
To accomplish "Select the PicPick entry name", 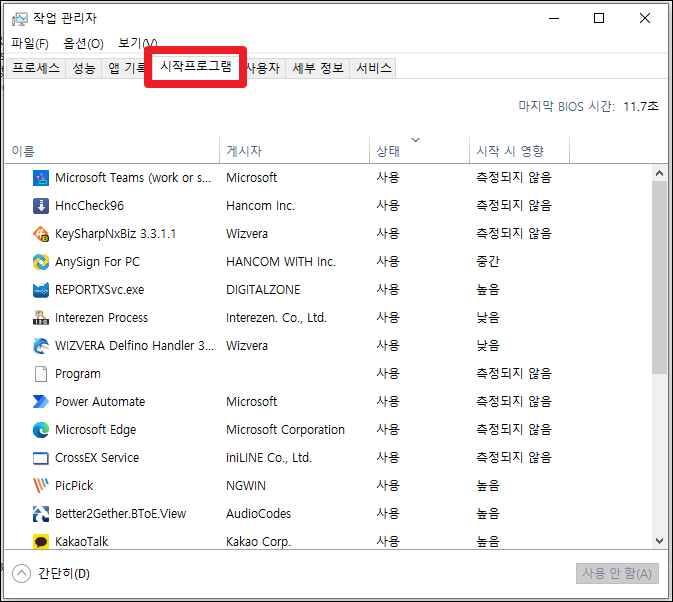I will (x=74, y=486).
